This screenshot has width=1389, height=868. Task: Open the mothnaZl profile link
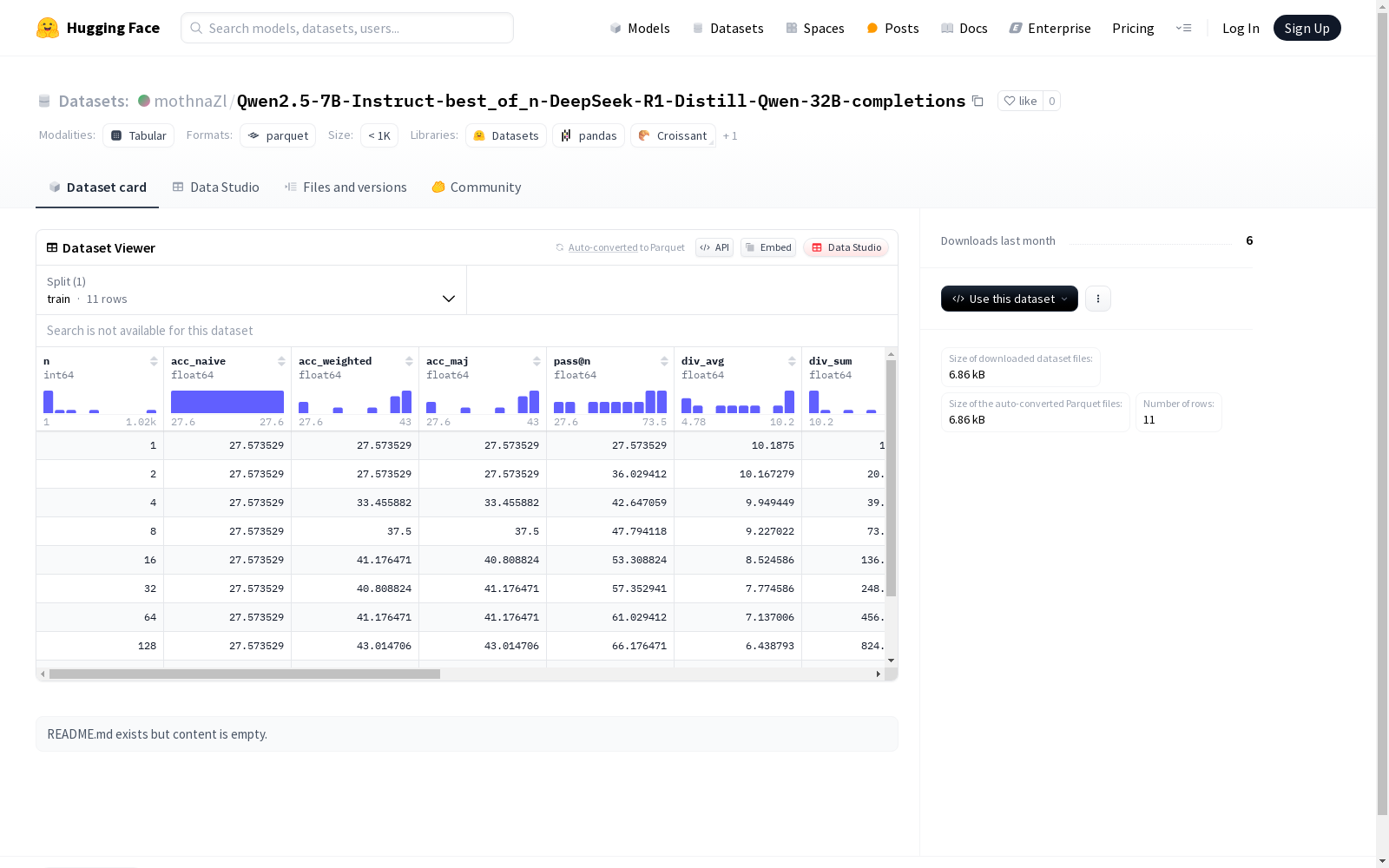tap(190, 101)
